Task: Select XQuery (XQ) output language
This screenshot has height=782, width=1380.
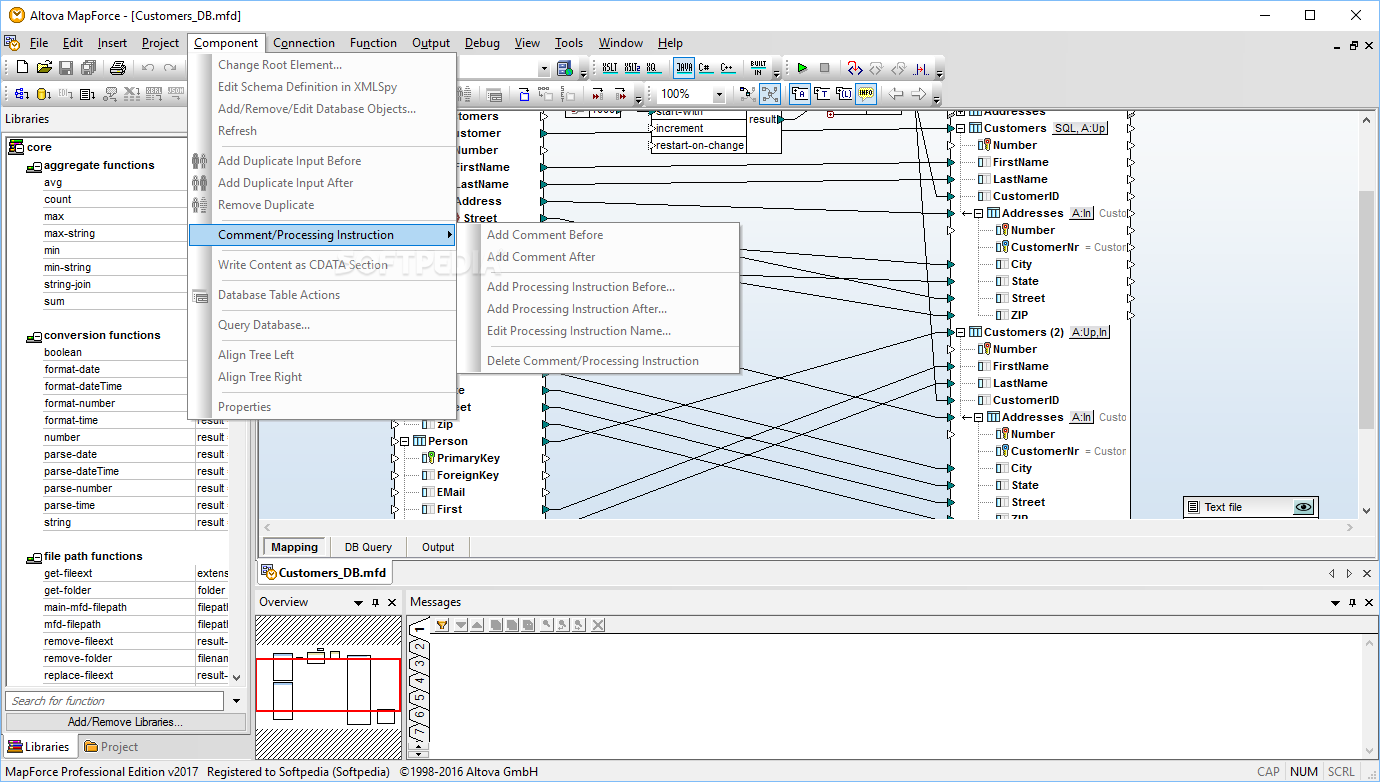Action: [x=652, y=67]
